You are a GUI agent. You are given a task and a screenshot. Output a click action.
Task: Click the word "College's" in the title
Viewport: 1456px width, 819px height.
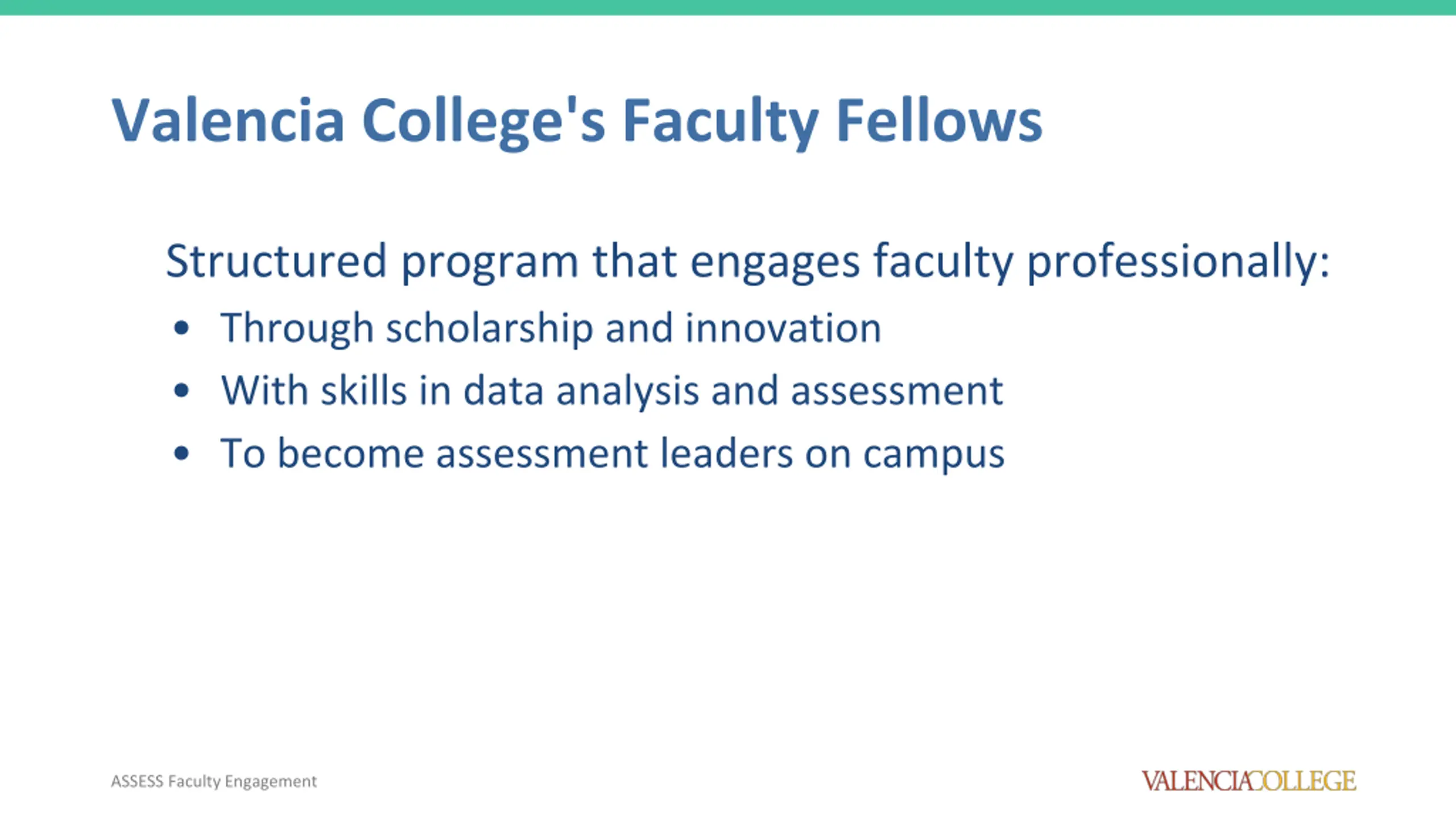tap(483, 121)
